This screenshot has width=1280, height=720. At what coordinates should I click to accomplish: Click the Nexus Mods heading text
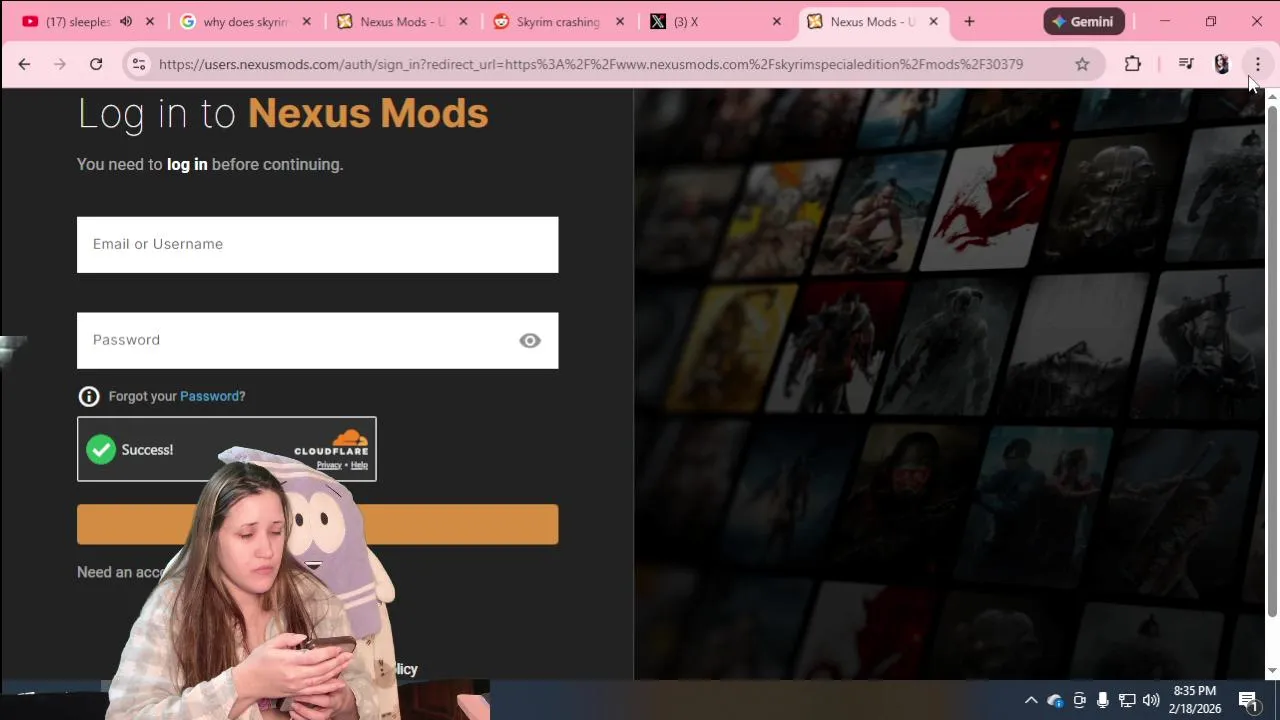click(368, 113)
